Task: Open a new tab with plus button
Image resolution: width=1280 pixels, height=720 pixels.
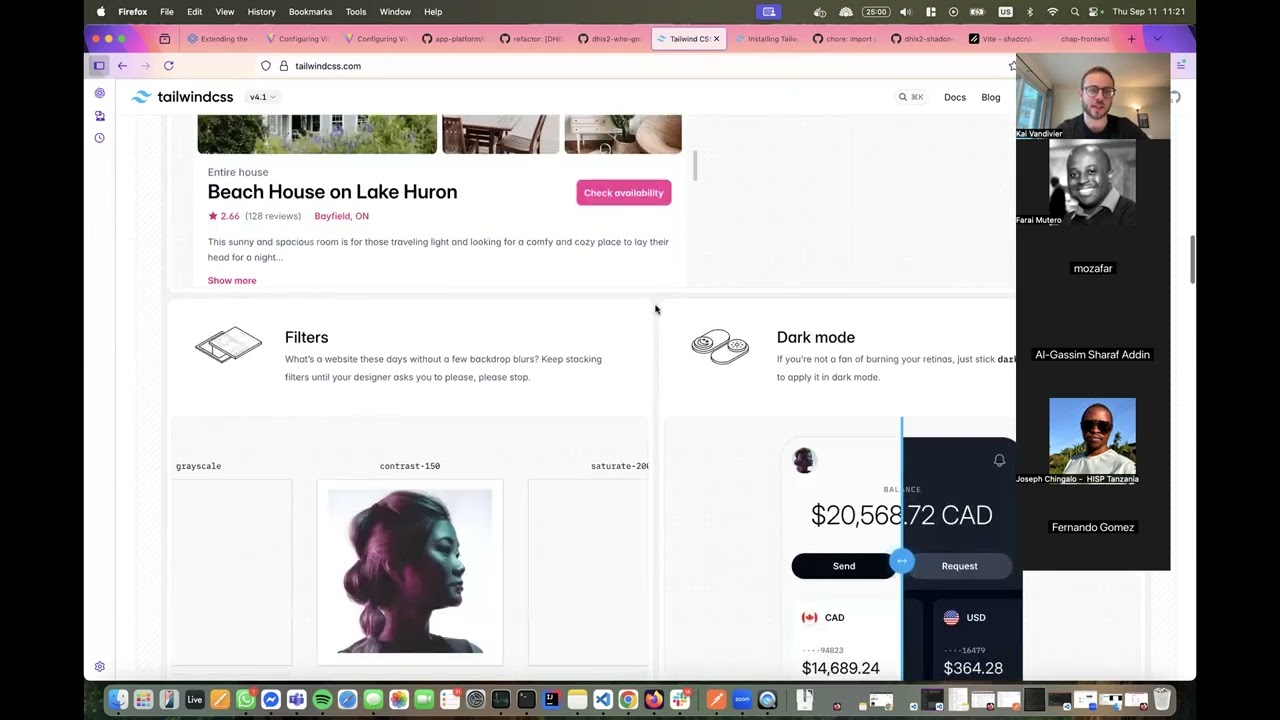Action: pyautogui.click(x=1132, y=39)
